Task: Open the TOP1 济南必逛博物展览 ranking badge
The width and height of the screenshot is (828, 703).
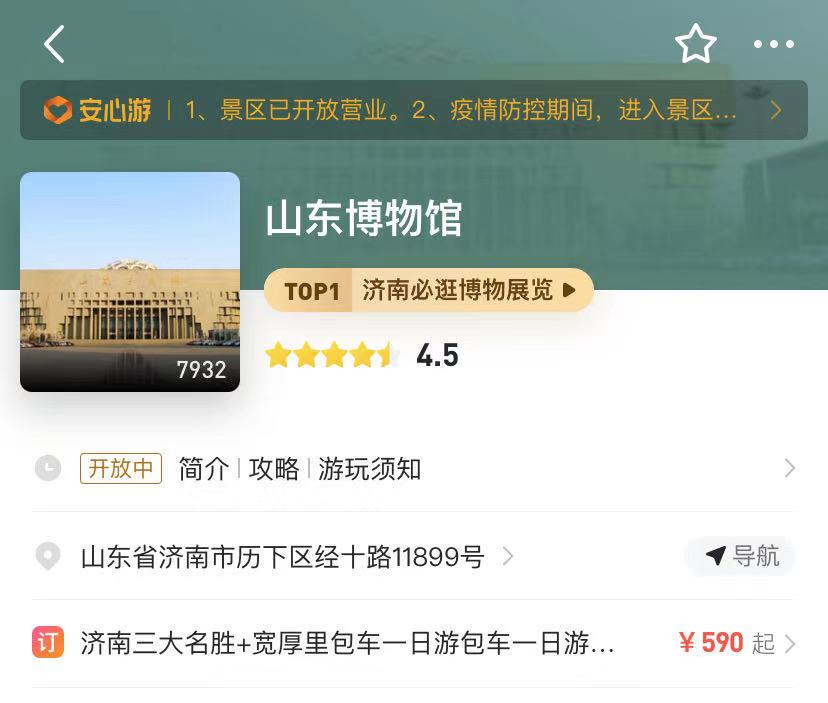Action: pyautogui.click(x=429, y=290)
